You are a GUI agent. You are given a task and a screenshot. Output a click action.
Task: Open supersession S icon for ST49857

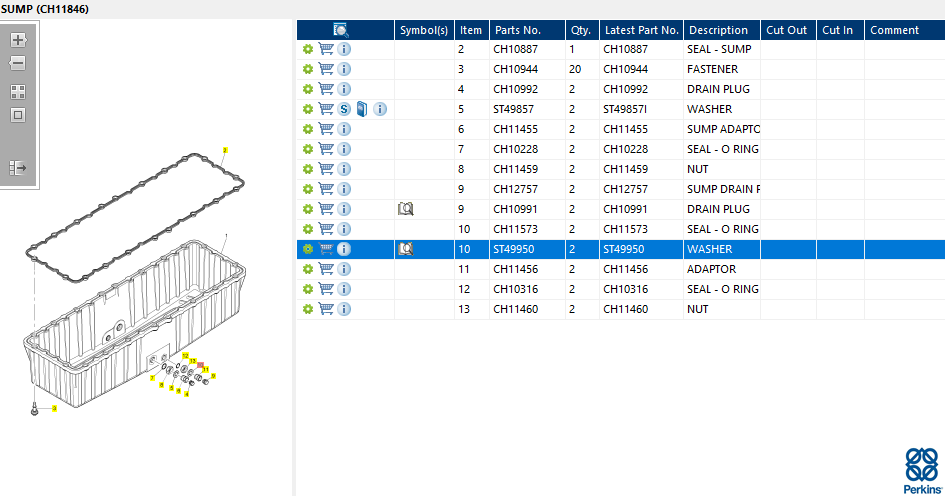(344, 108)
